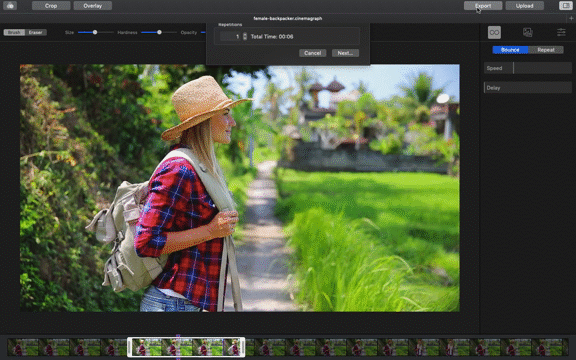Click the Repetitions stepper arrows
This screenshot has width=576, height=360.
click(245, 36)
